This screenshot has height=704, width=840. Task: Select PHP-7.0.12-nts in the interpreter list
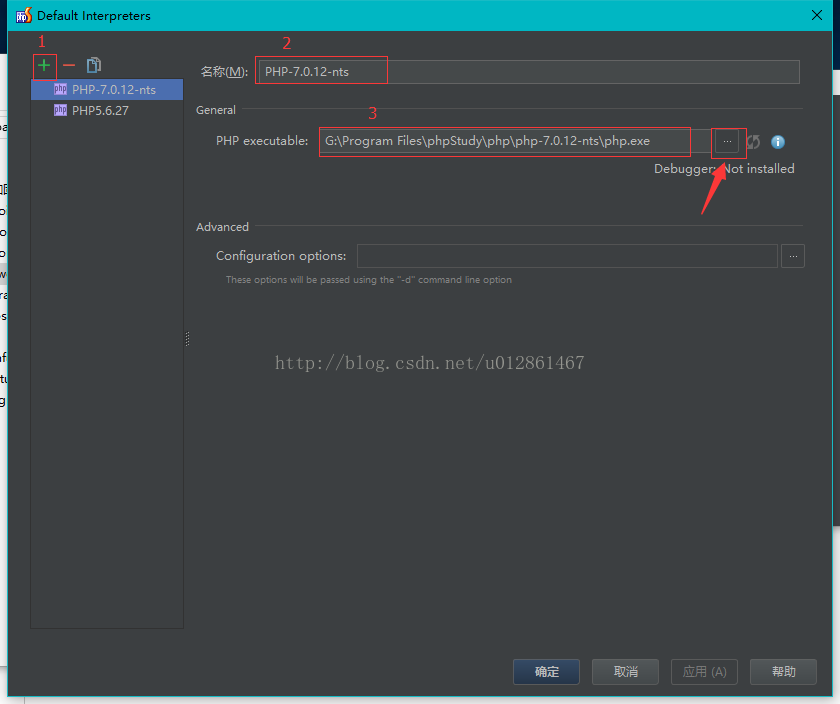[x=113, y=90]
